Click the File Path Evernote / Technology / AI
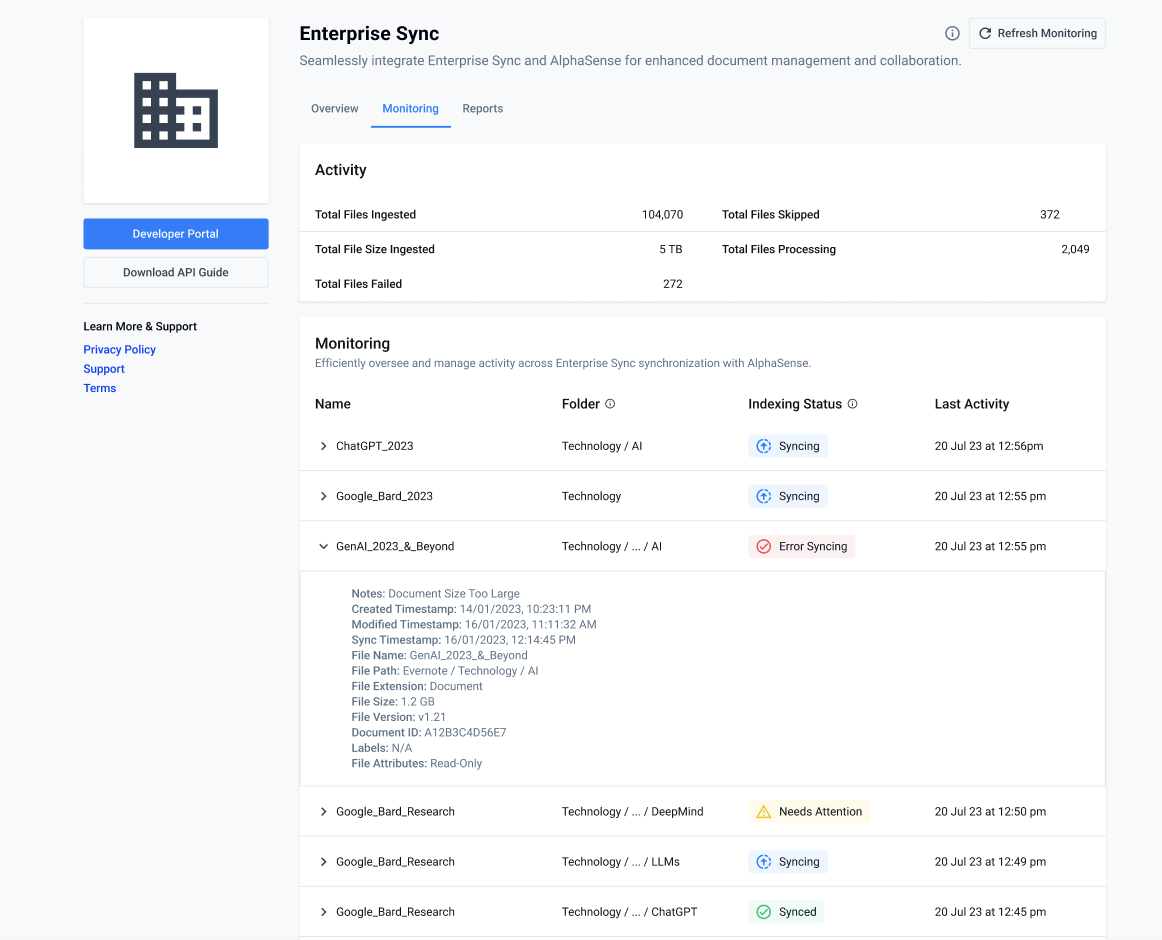 pos(445,671)
